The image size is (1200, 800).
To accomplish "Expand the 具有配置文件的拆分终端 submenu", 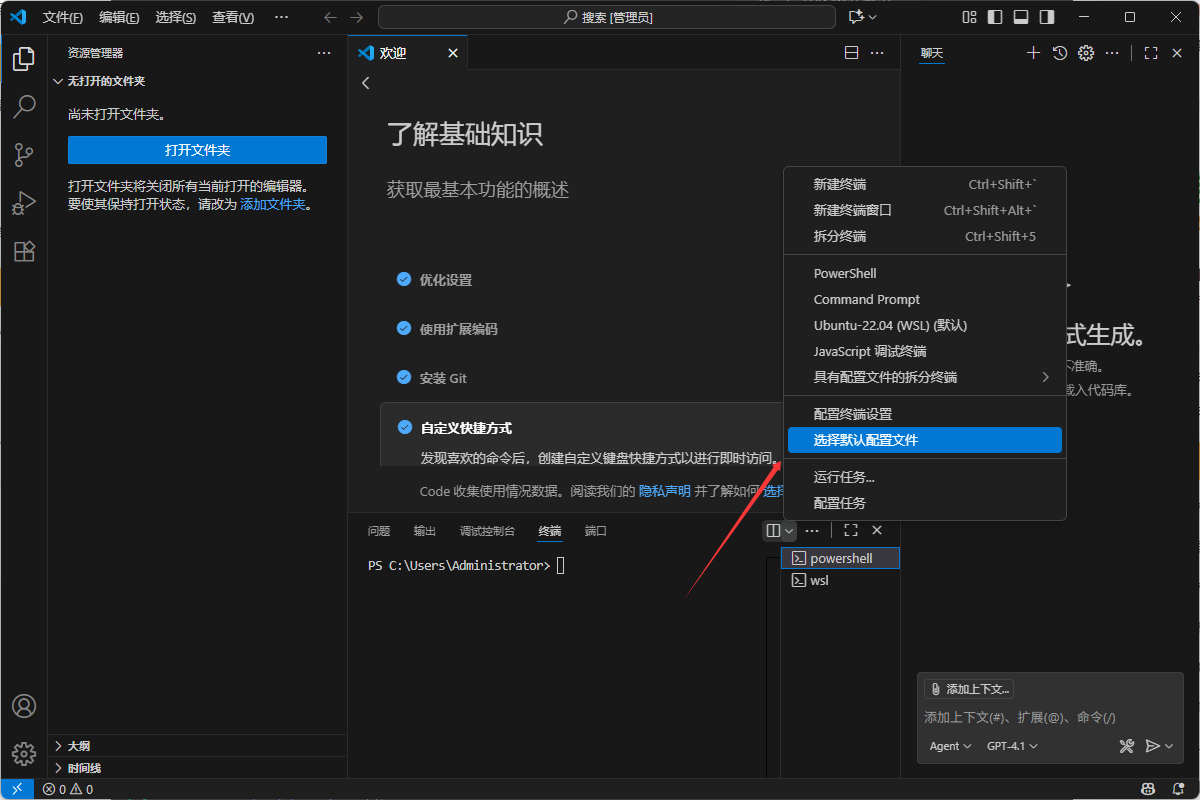I will (924, 377).
